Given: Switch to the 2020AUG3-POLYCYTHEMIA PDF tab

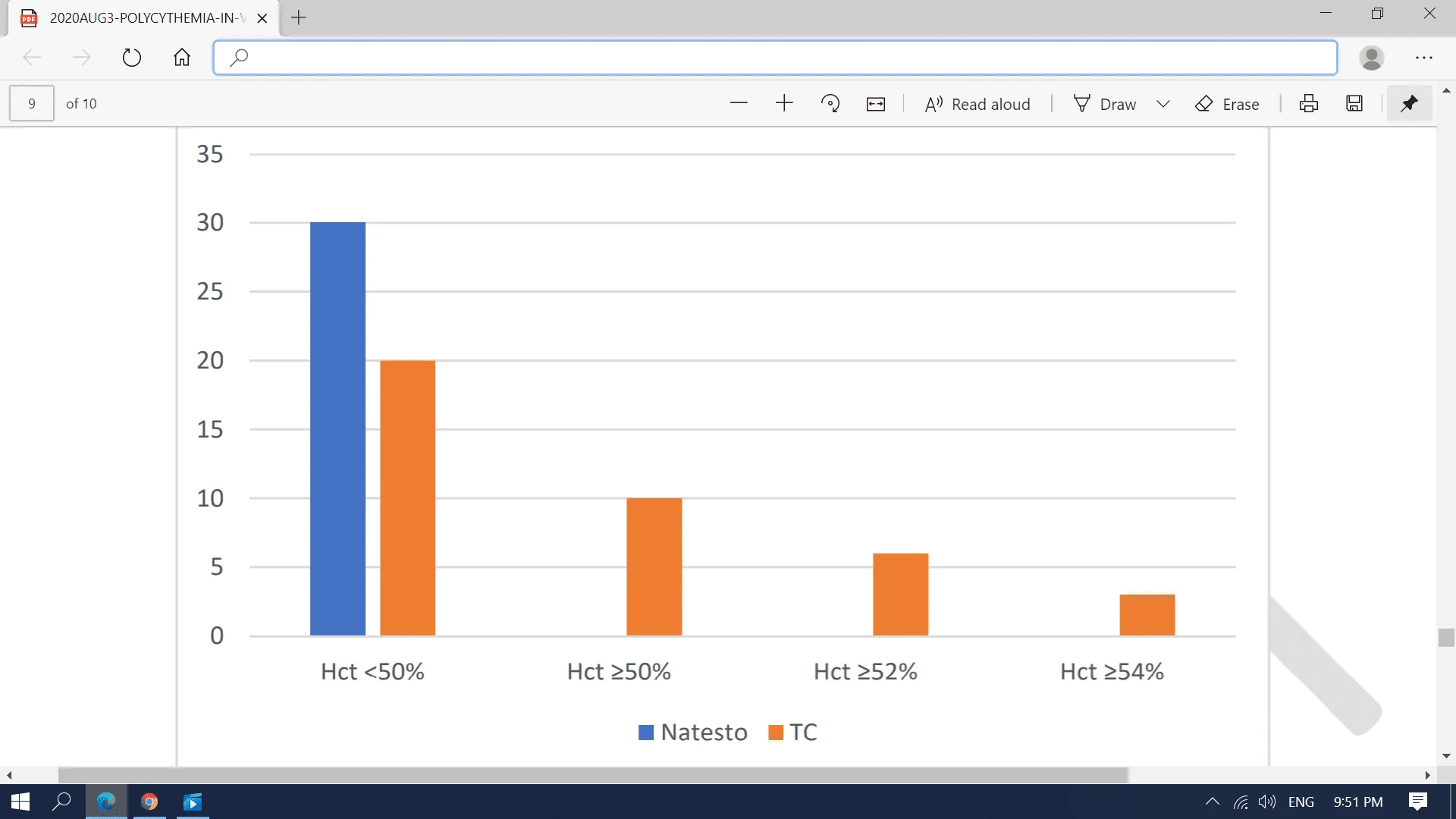Looking at the screenshot, I should pyautogui.click(x=144, y=18).
